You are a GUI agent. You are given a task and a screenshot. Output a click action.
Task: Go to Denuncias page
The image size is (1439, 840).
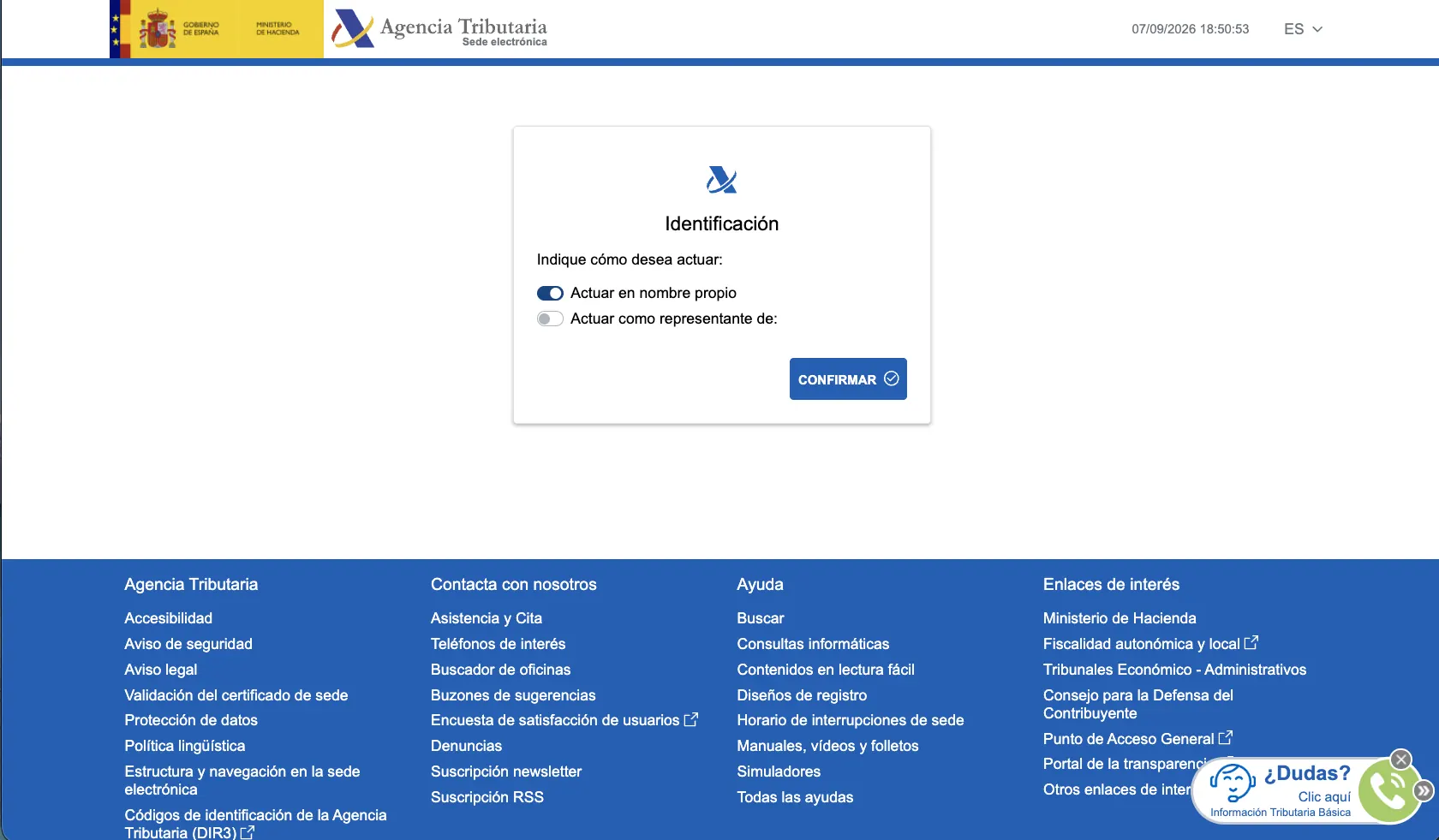tap(467, 746)
